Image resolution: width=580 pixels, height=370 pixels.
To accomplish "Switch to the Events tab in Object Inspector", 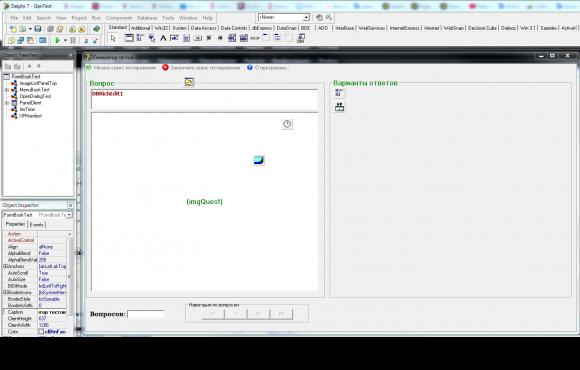I will pos(36,225).
